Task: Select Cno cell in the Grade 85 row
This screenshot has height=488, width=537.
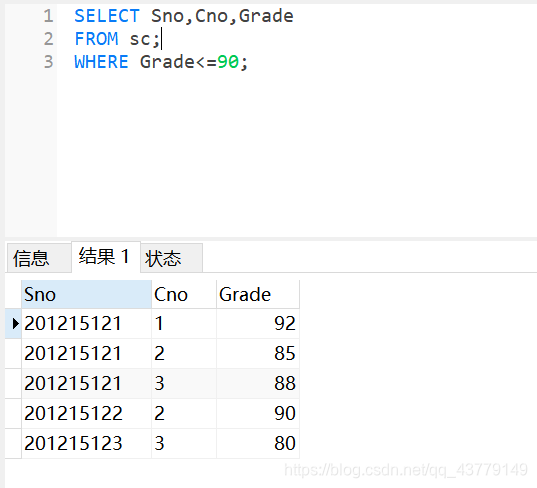Action: pos(184,353)
